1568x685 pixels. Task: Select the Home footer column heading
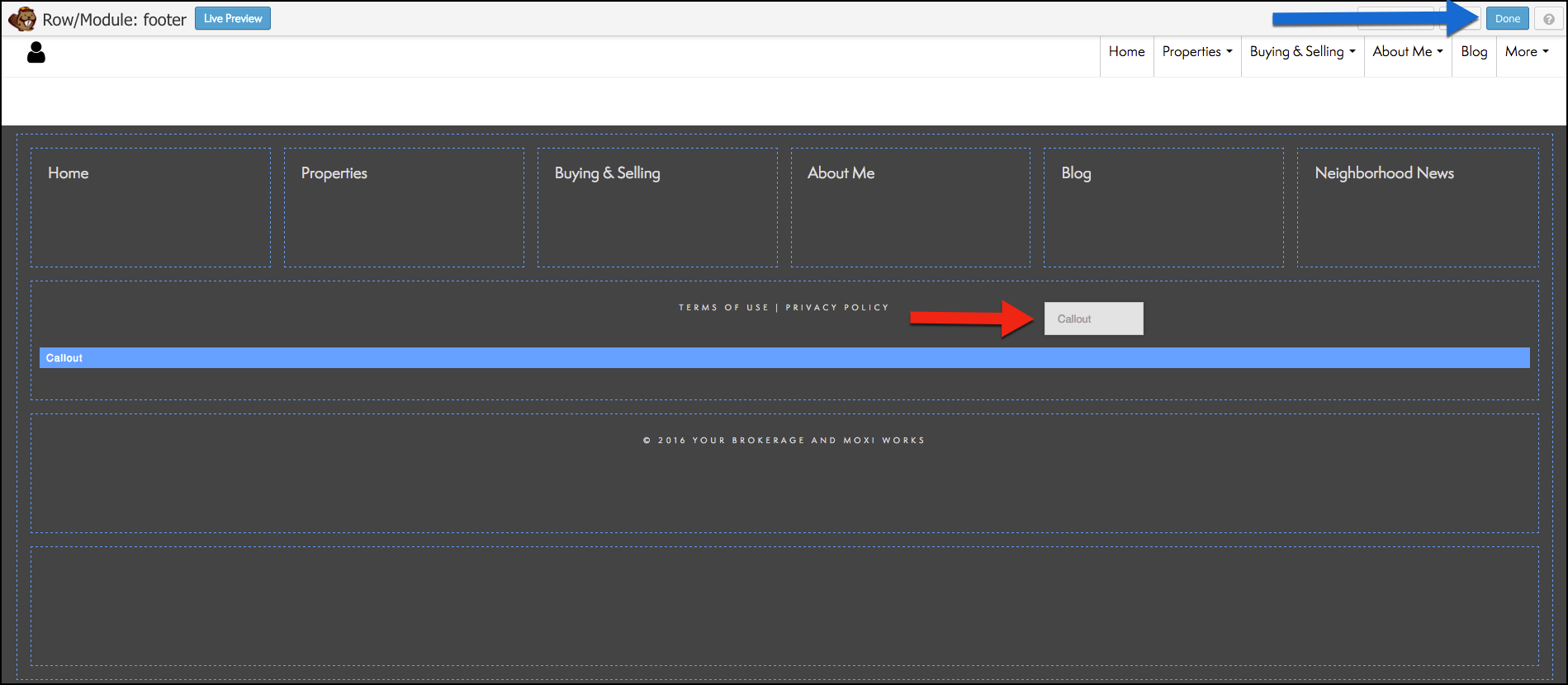[x=69, y=173]
